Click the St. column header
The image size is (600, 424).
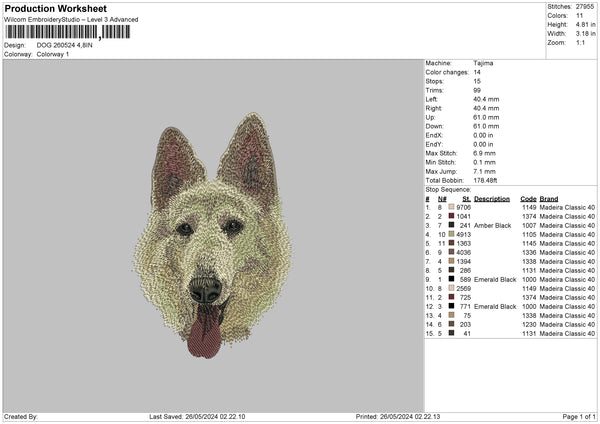coord(466,198)
